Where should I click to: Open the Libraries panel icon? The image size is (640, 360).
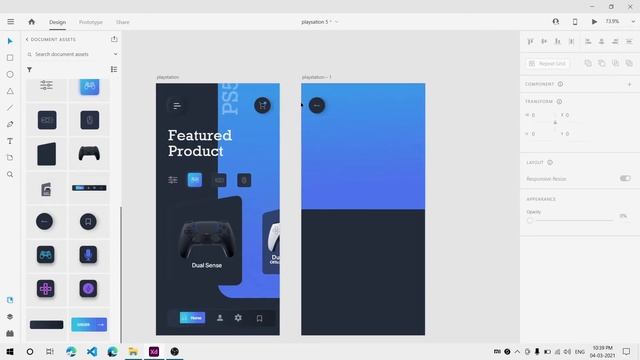[10, 300]
